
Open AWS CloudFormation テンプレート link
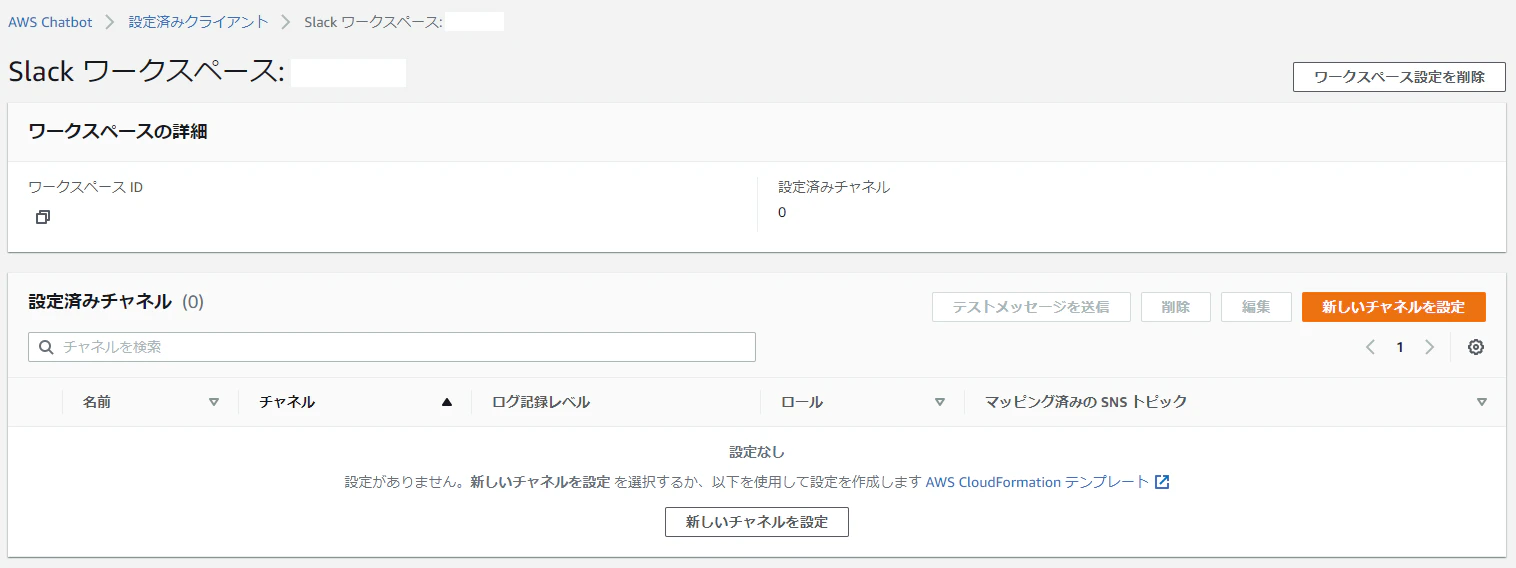tap(1037, 482)
